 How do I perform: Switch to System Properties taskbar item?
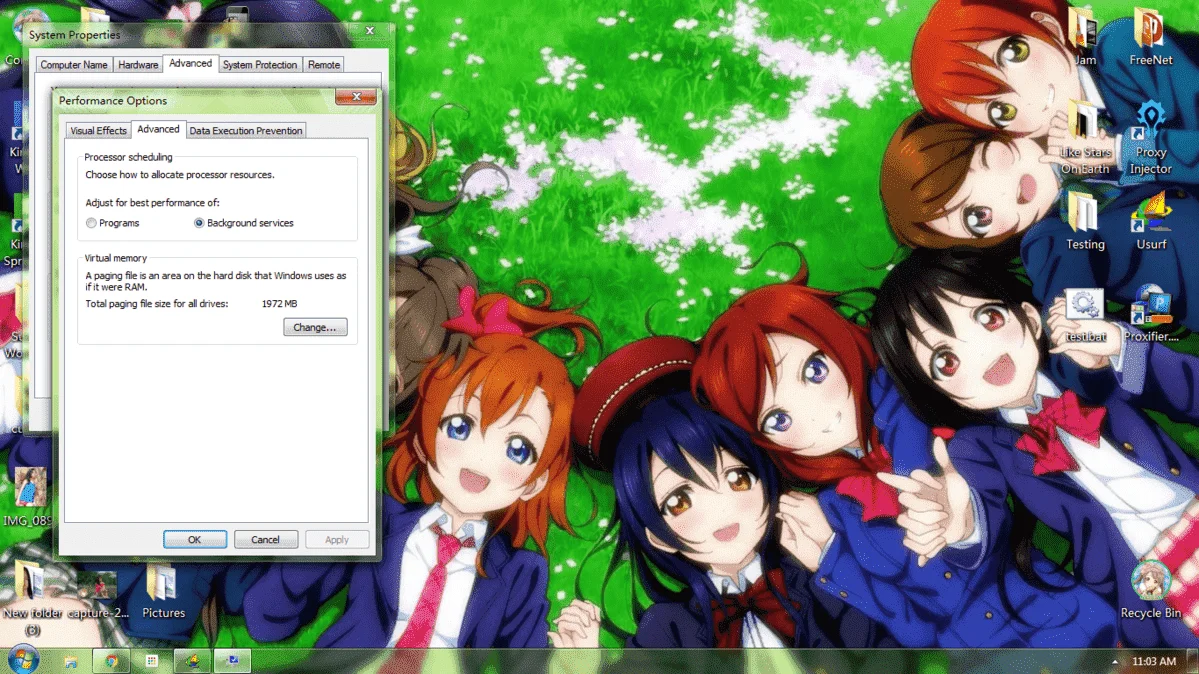pos(232,661)
